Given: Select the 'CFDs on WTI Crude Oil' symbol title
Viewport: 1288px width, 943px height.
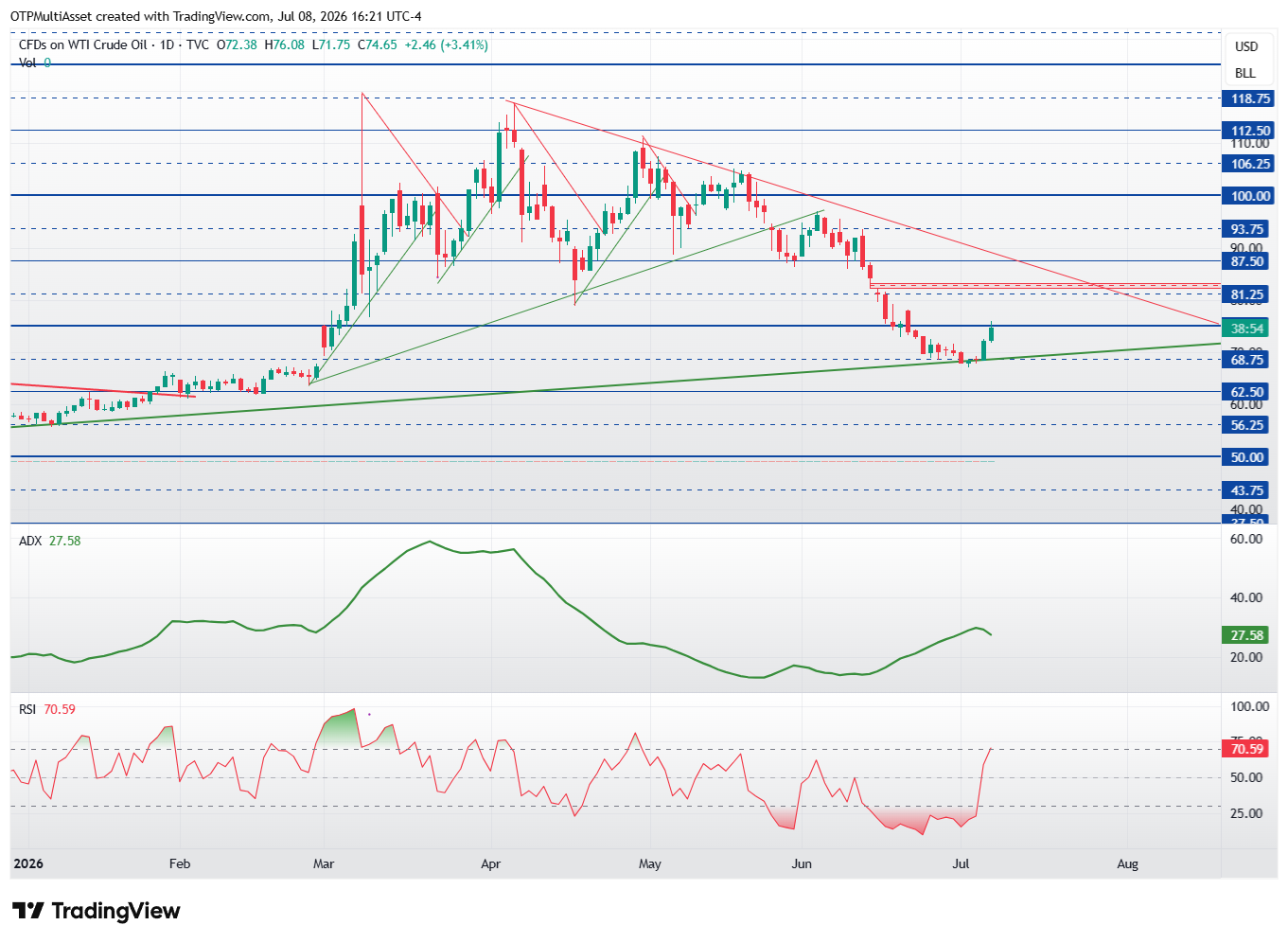Looking at the screenshot, I should click(83, 44).
